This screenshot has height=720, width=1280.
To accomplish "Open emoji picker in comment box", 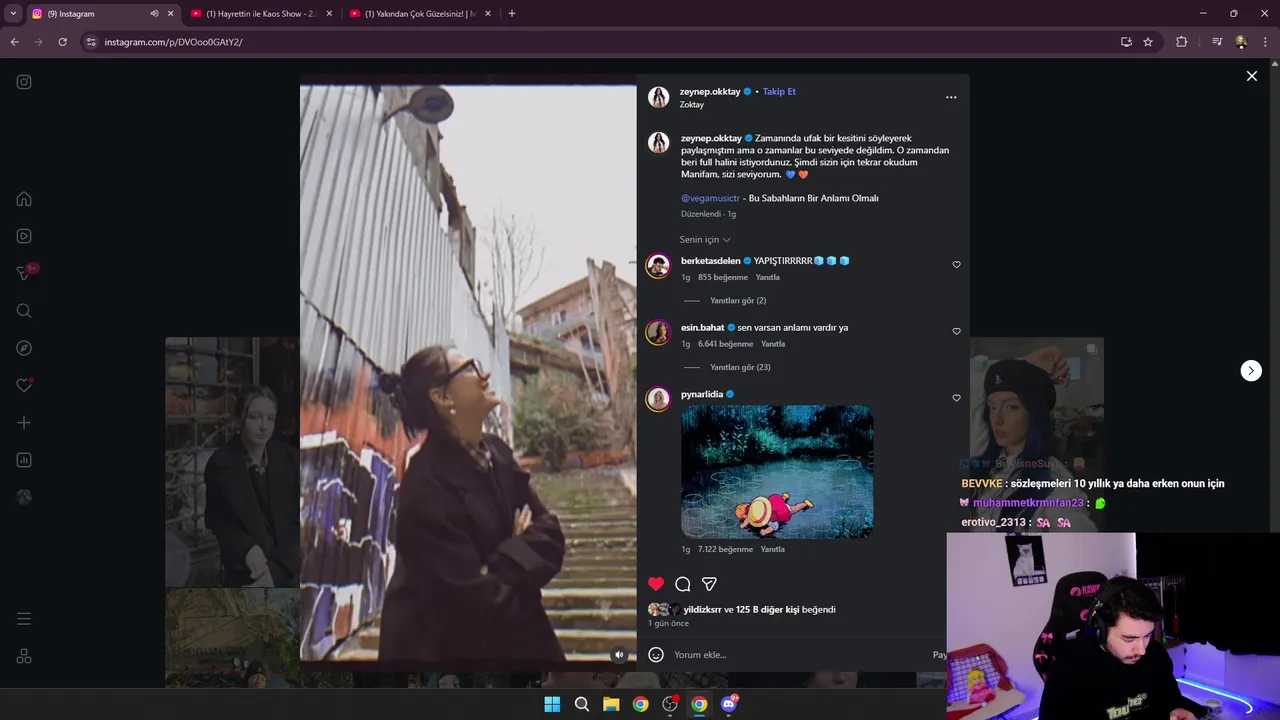I will (656, 655).
